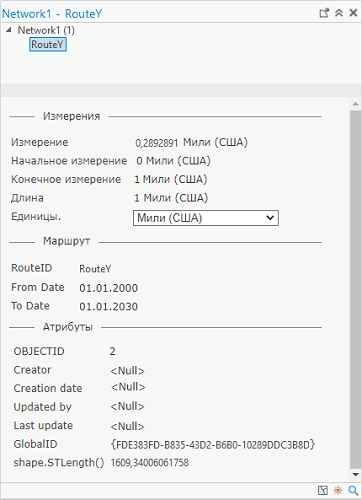Click the From Date value 01.01.2000

(108, 288)
